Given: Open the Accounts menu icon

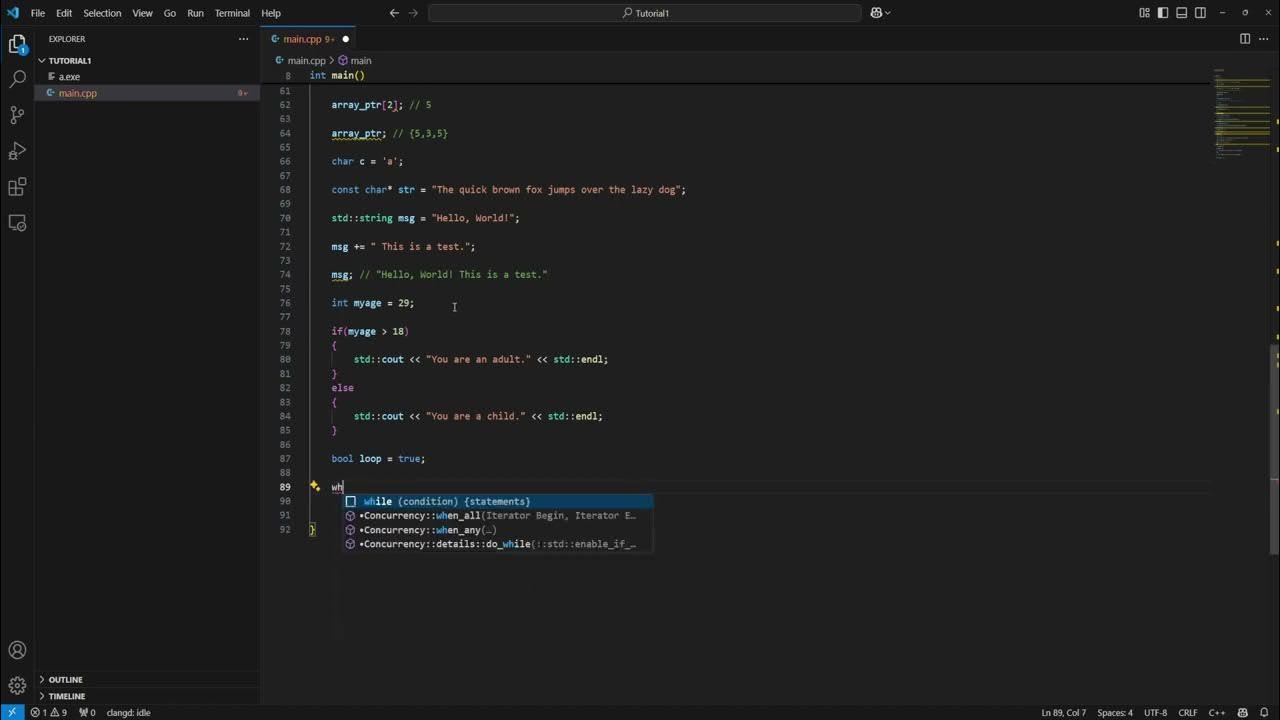Looking at the screenshot, I should (x=17, y=650).
